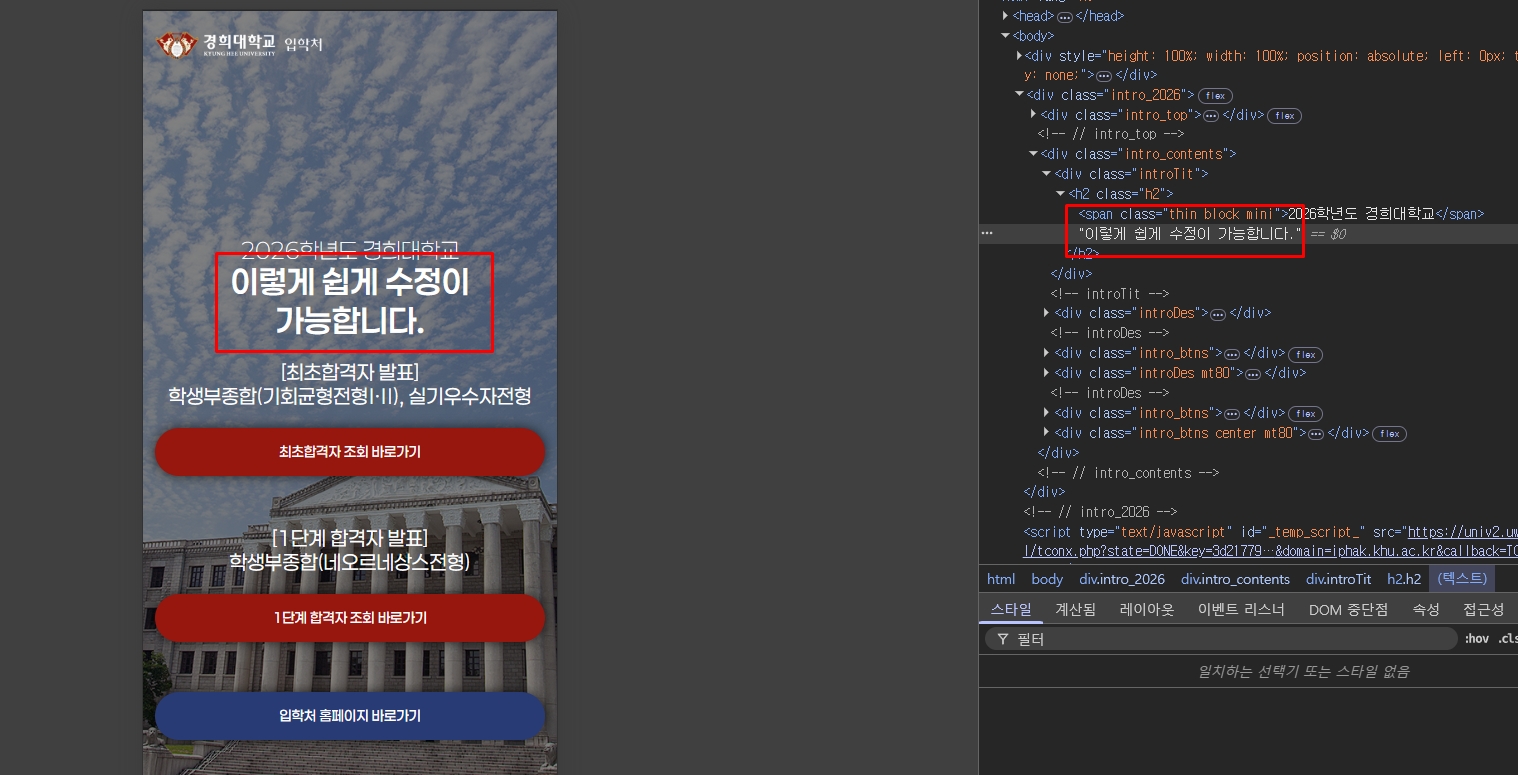Click the ellipsis in the intro_top div

point(1211,116)
